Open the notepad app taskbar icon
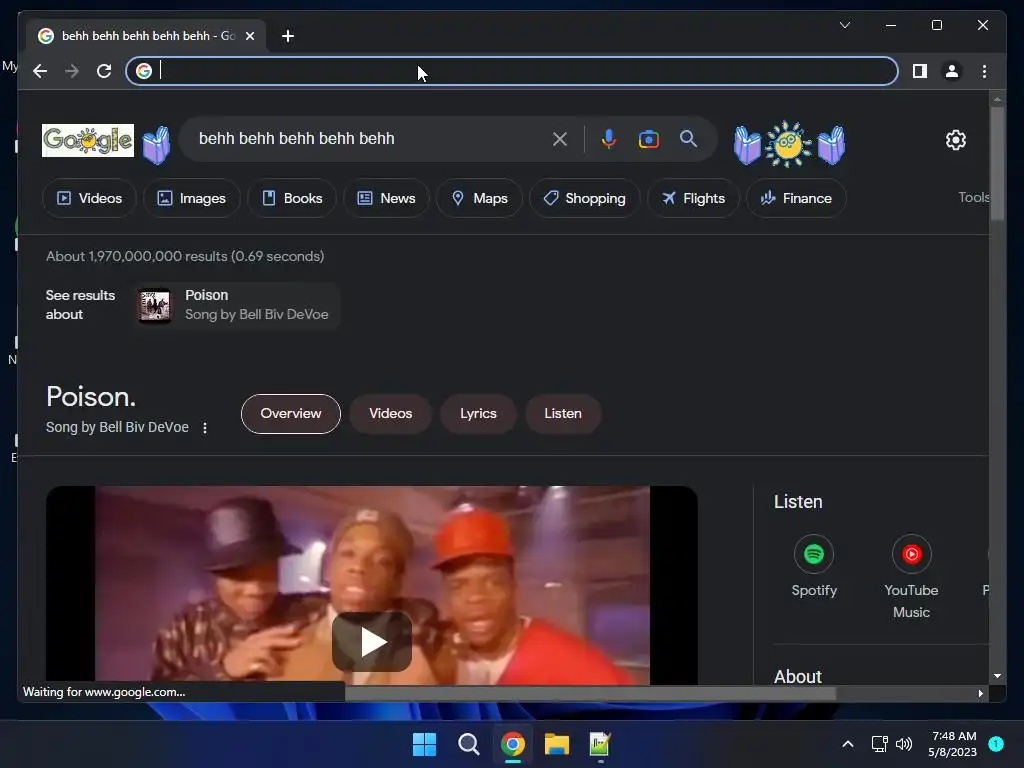The height and width of the screenshot is (768, 1024). click(x=600, y=744)
